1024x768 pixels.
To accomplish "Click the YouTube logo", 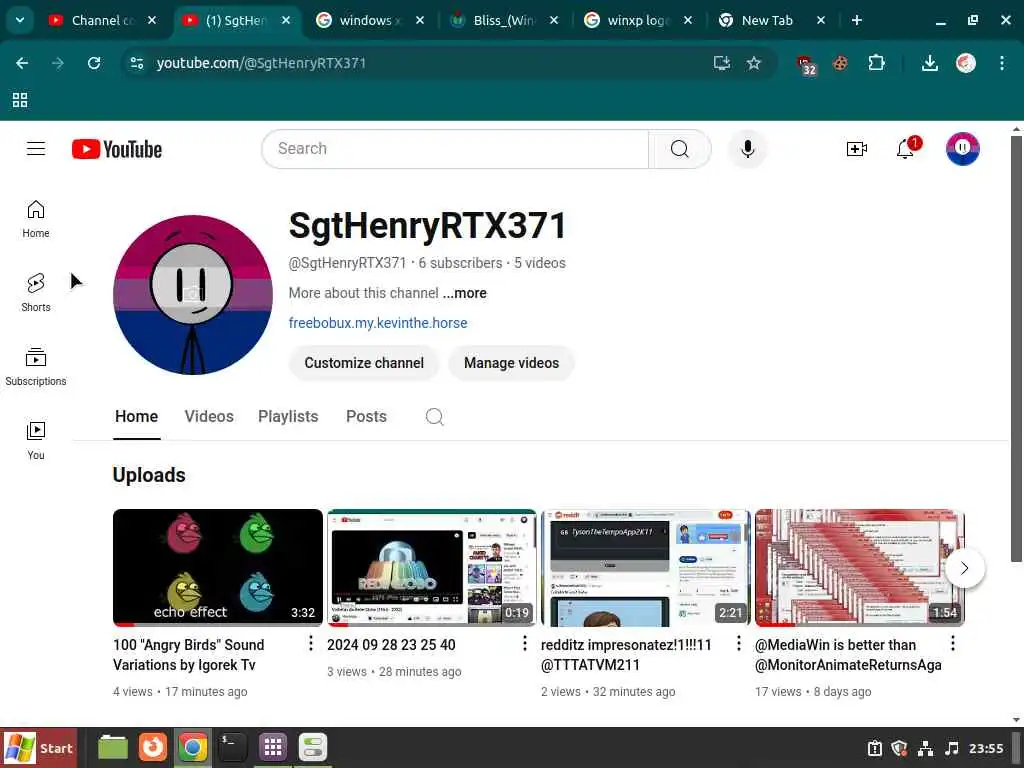I will [117, 150].
